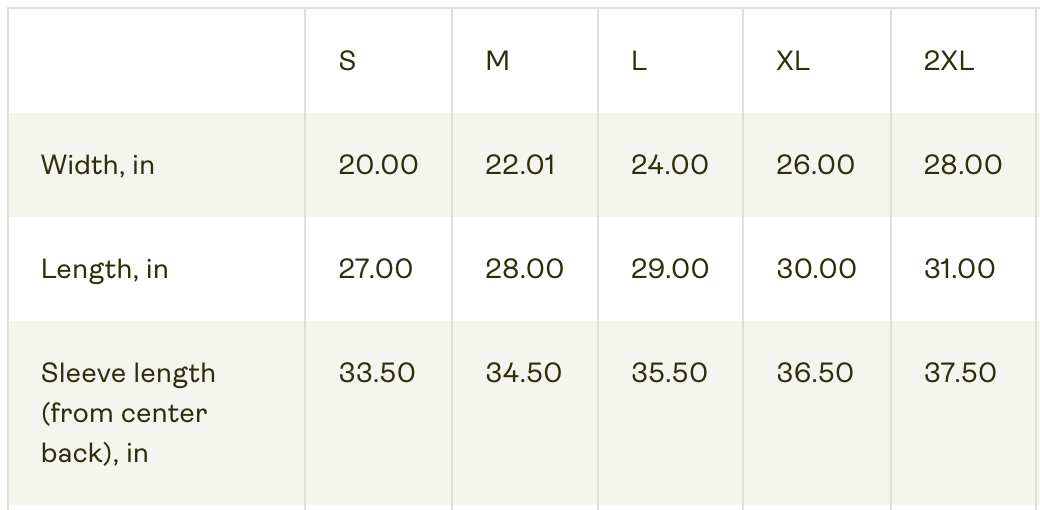Click the S size column header
The width and height of the screenshot is (1040, 510).
click(347, 61)
